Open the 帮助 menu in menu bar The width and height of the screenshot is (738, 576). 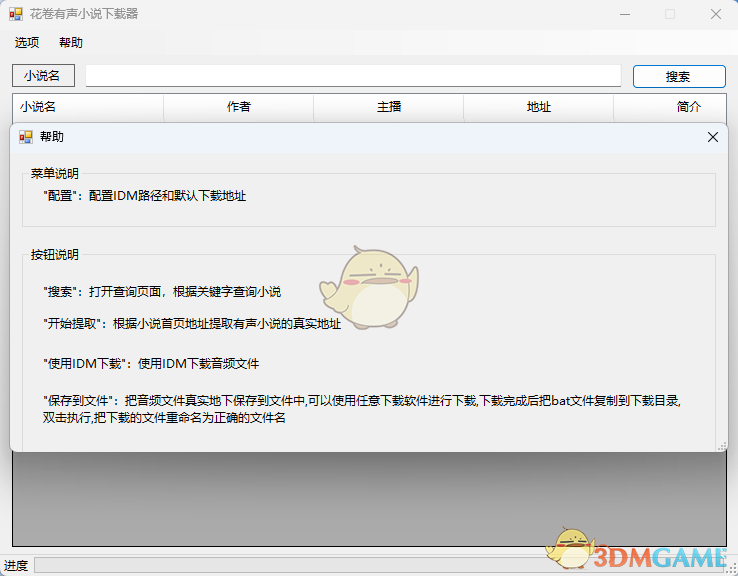(x=71, y=43)
